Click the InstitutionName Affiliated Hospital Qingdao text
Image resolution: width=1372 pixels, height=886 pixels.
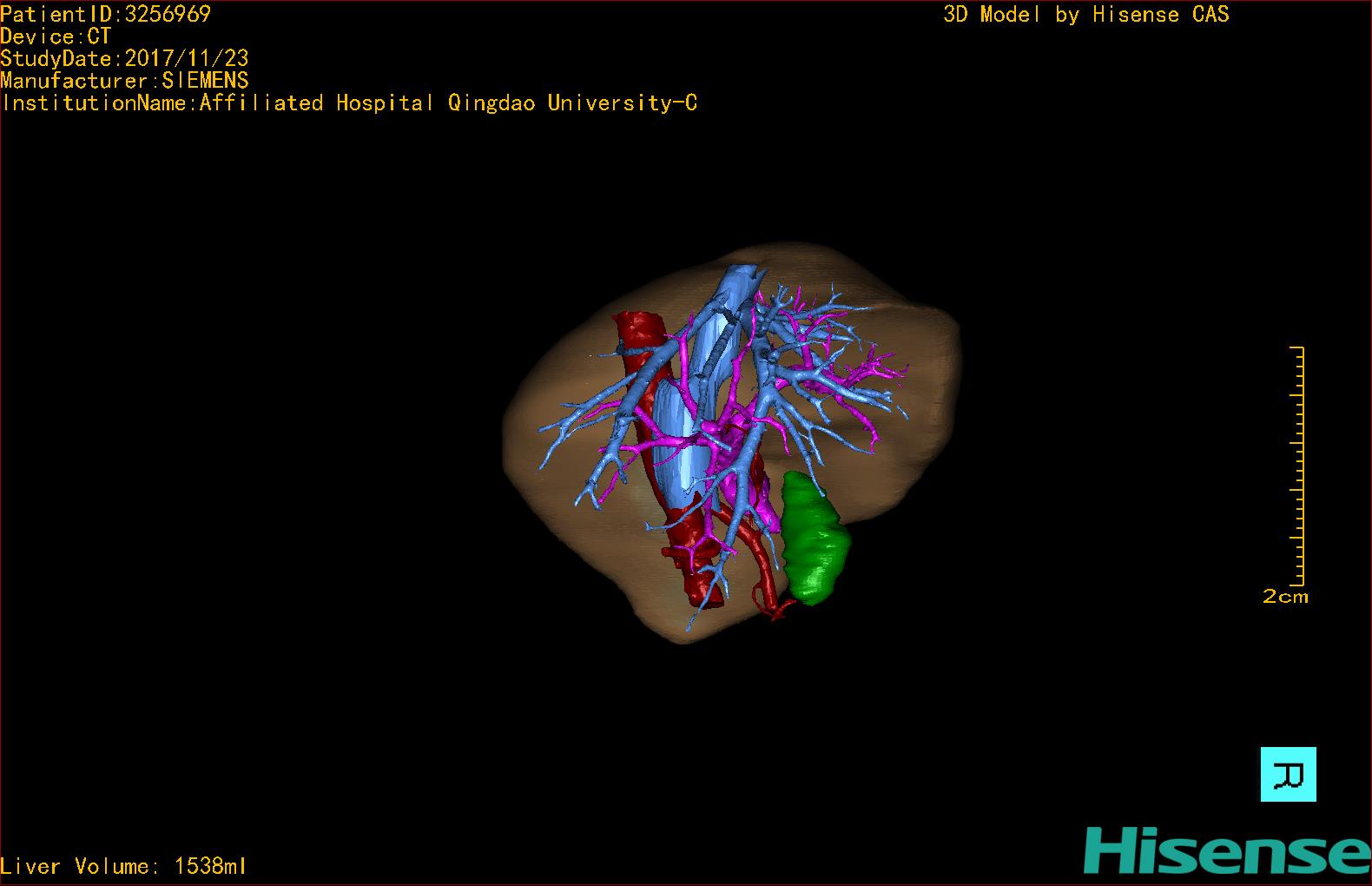pos(349,103)
